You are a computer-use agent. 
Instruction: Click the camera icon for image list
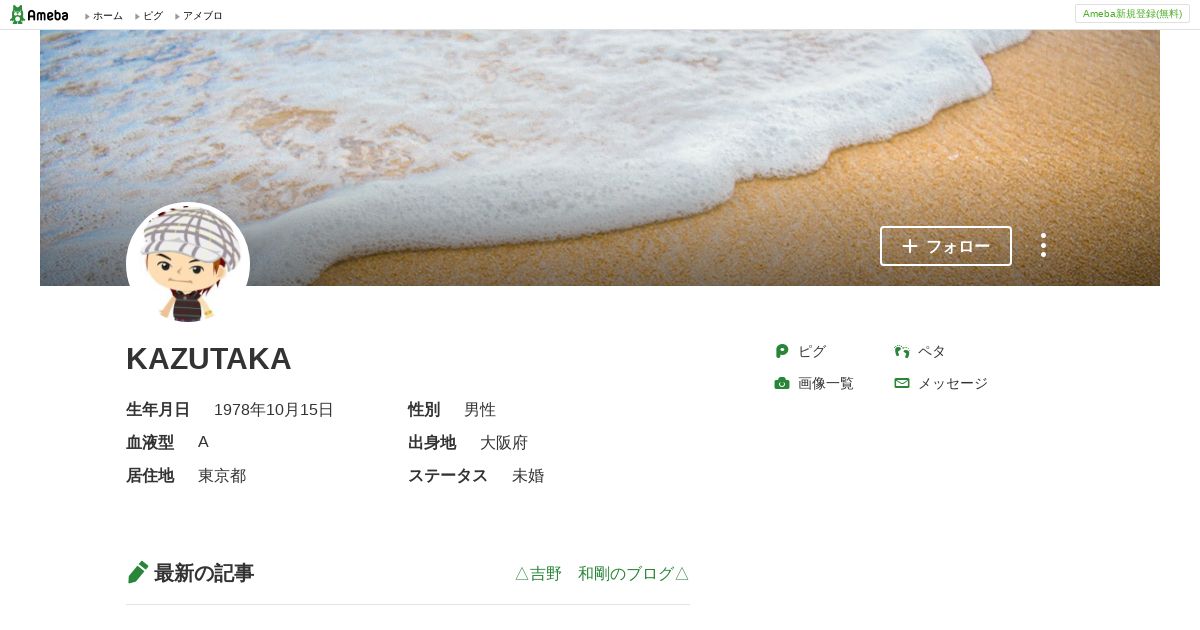coord(782,383)
